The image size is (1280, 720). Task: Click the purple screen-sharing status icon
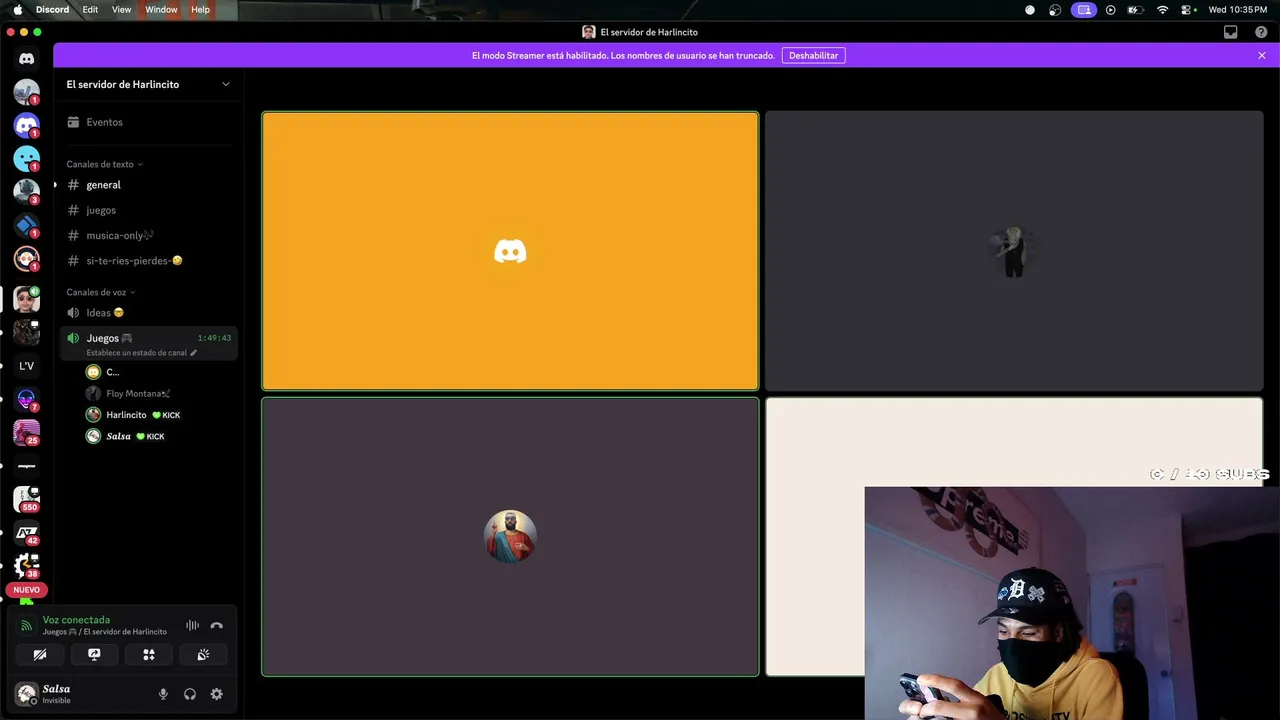click(x=1083, y=10)
